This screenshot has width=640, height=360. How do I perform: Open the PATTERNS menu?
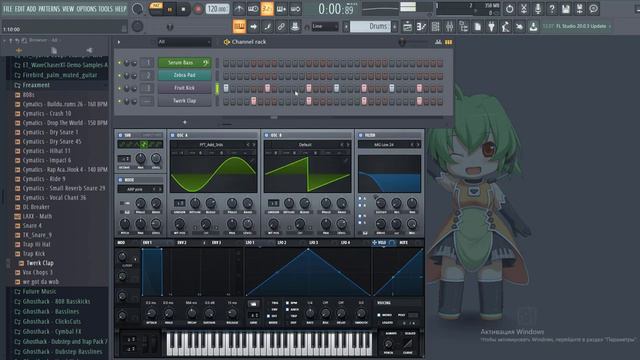pos(49,9)
